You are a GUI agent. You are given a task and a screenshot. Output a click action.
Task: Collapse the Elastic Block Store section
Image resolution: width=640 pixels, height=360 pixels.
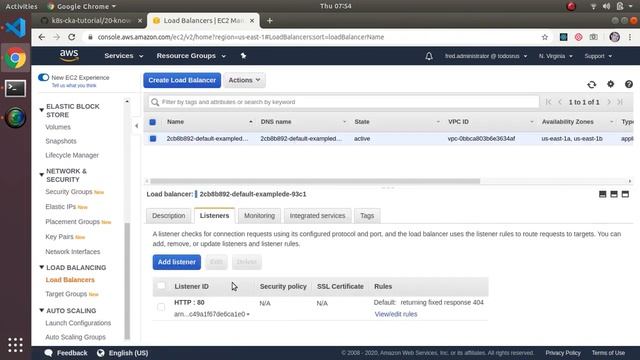point(41,110)
